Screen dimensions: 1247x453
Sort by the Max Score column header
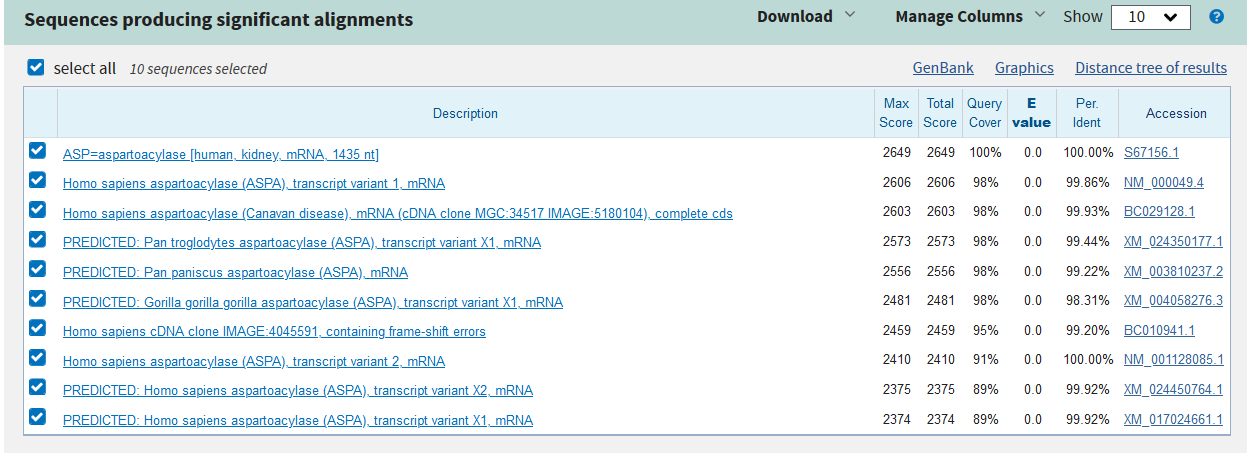coord(896,113)
